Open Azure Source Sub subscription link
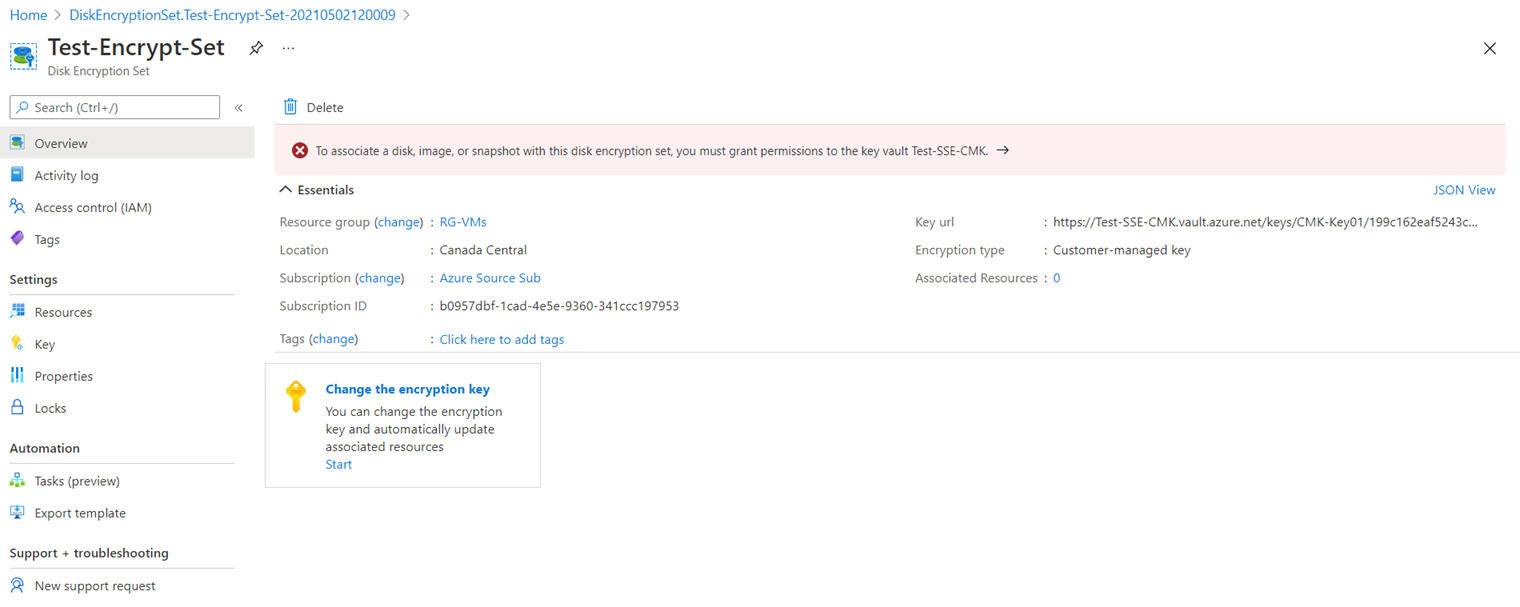1520x607 pixels. click(490, 278)
